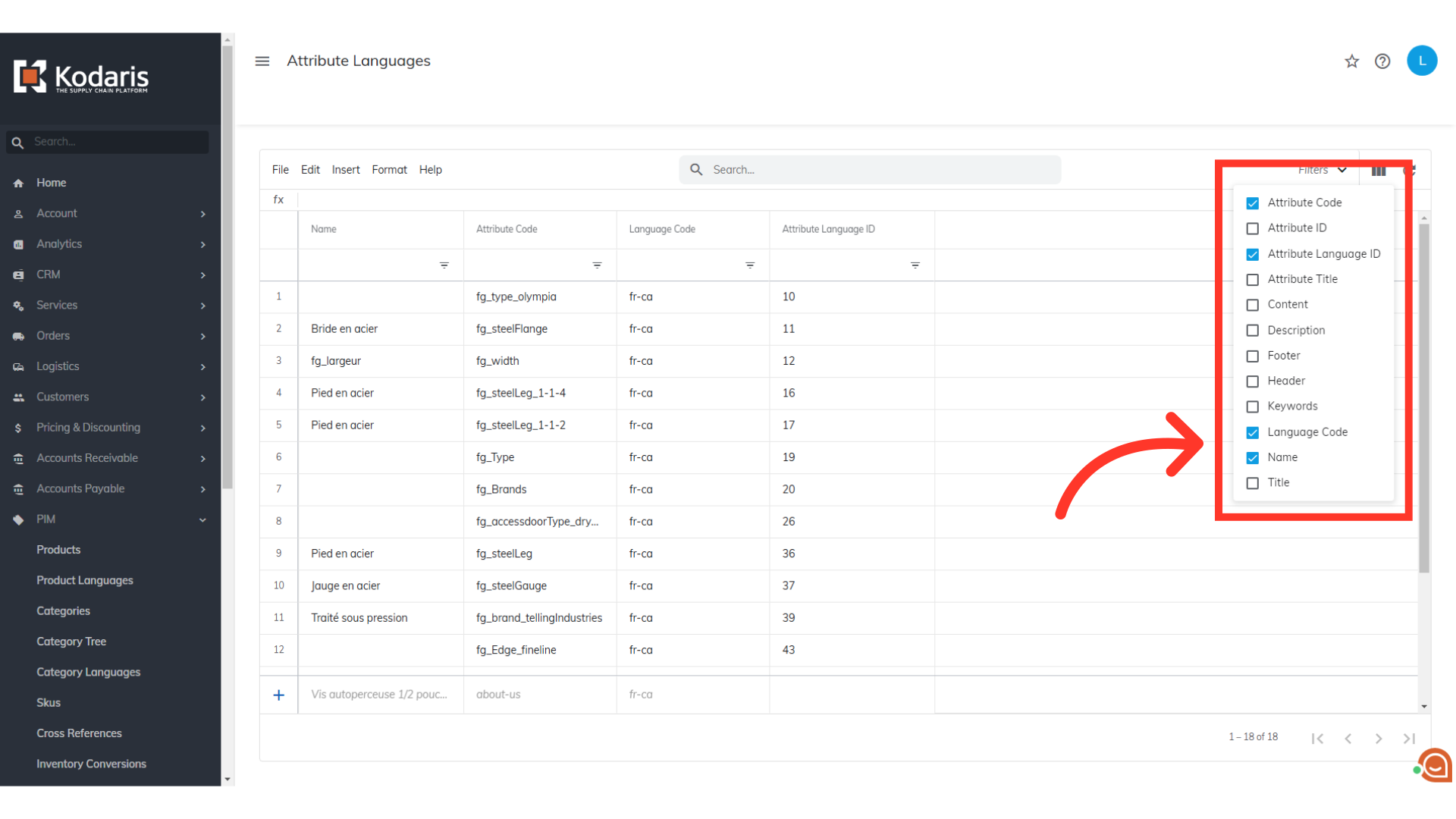1456x819 pixels.
Task: Jump to last page icon
Action: click(1409, 739)
